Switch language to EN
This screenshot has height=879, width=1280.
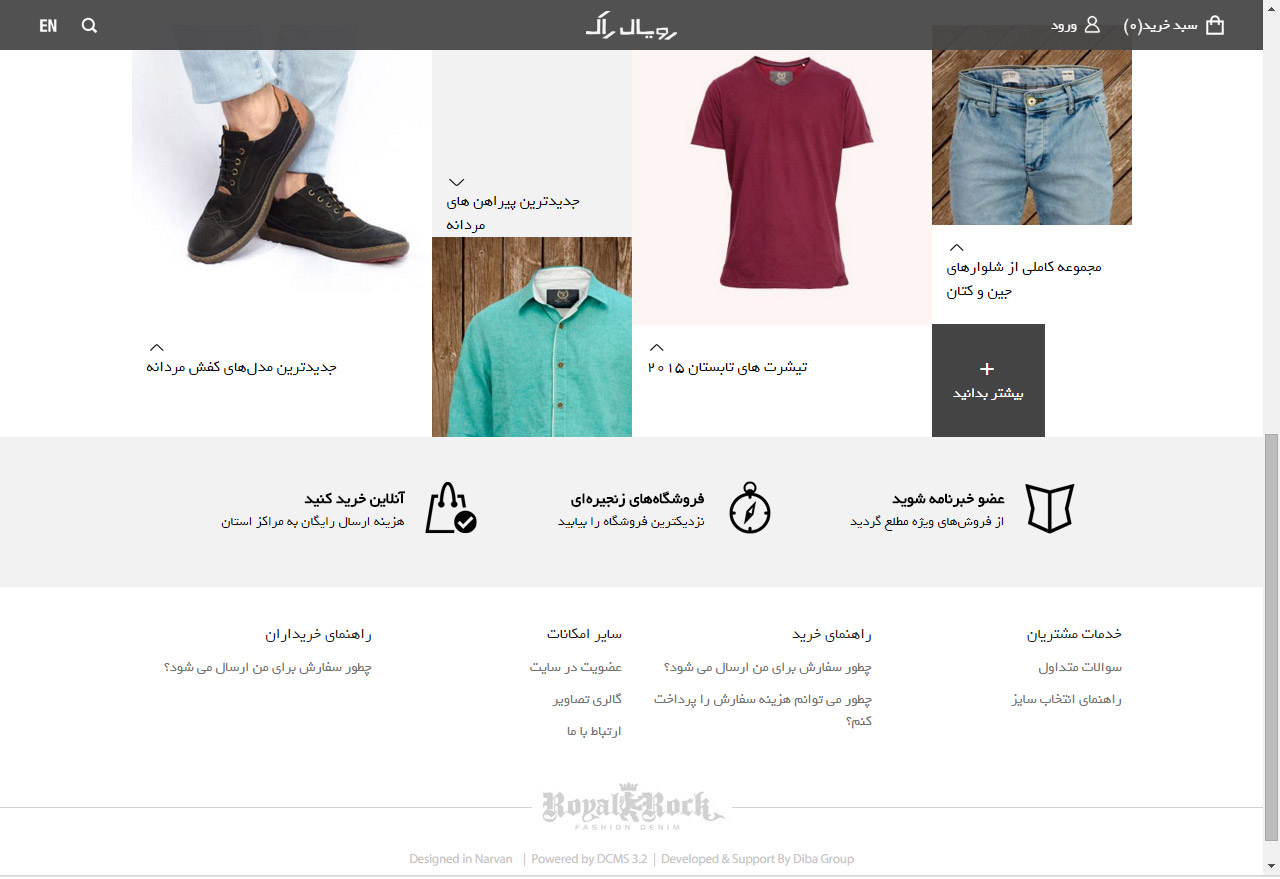(x=48, y=26)
